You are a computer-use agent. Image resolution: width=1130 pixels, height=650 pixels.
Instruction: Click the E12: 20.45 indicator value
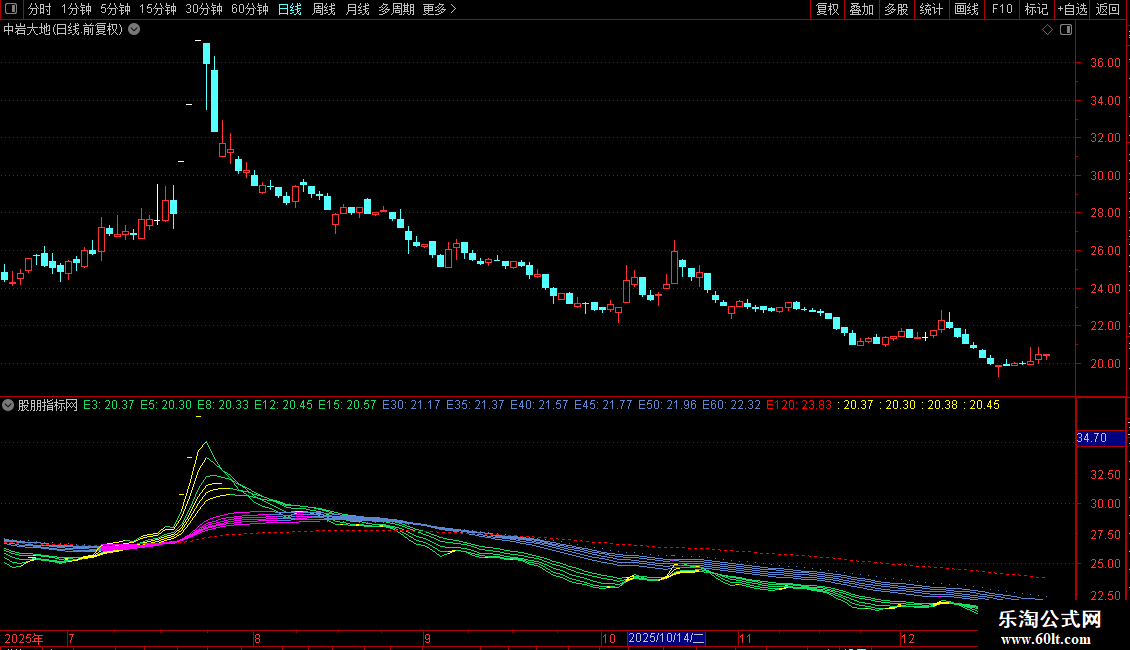(x=283, y=405)
